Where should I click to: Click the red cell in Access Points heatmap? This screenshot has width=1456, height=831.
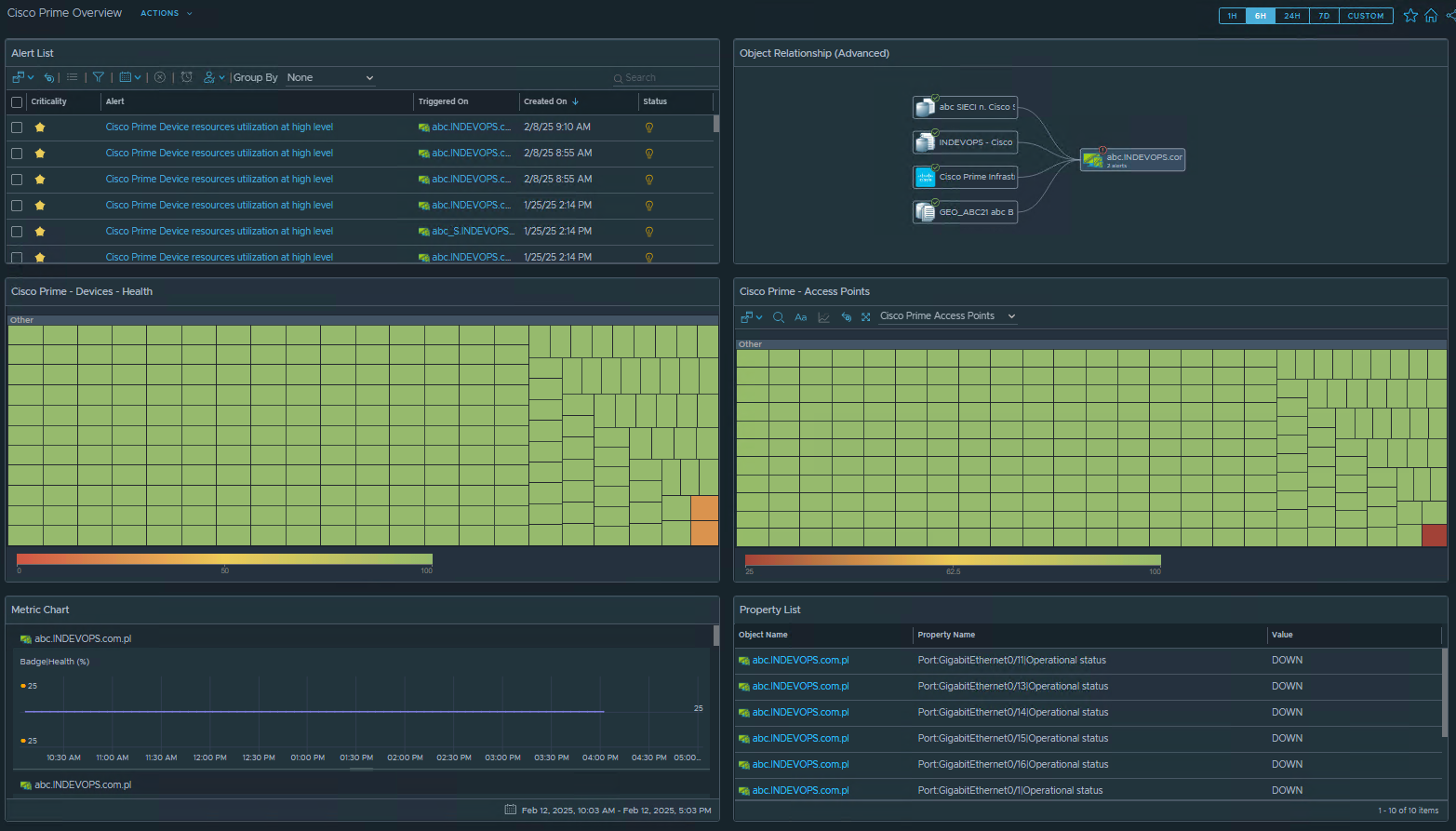click(1435, 535)
